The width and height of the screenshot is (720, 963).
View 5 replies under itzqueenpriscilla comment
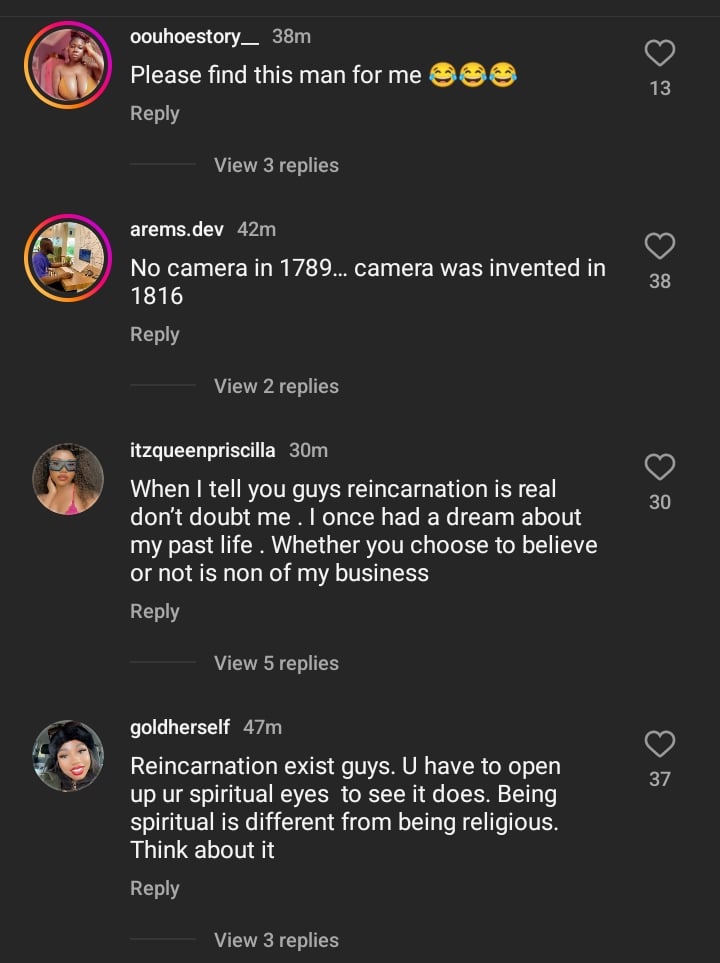[x=276, y=663]
